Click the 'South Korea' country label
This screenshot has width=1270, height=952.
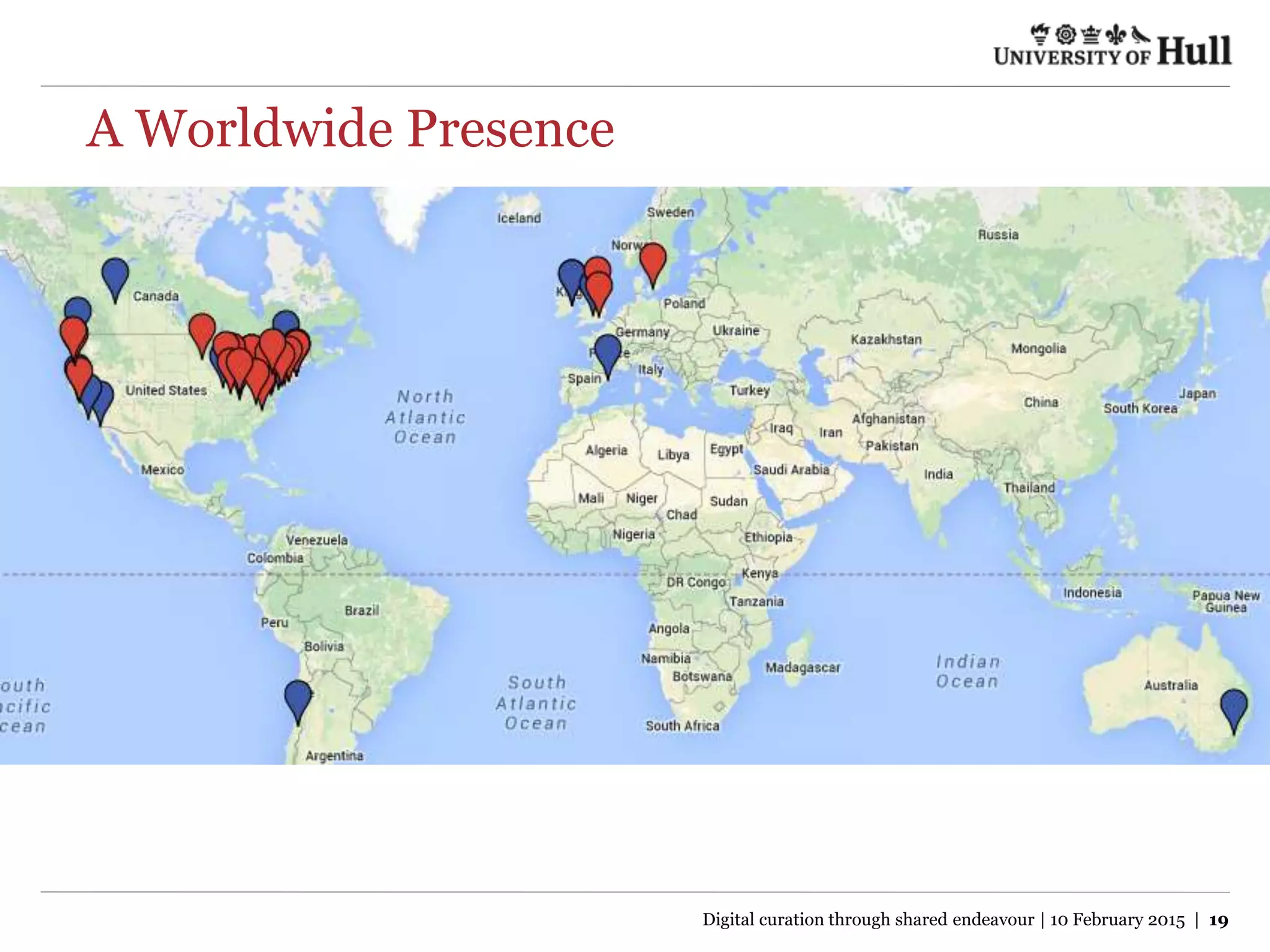pyautogui.click(x=1140, y=408)
